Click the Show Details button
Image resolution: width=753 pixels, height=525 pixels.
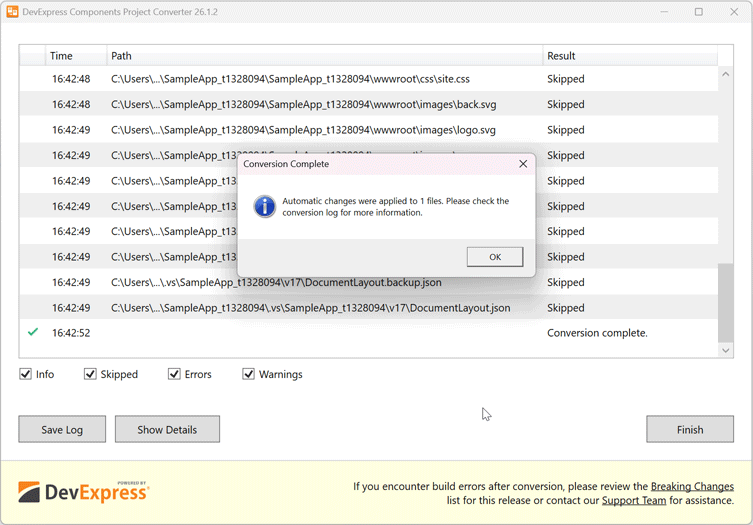pos(167,429)
